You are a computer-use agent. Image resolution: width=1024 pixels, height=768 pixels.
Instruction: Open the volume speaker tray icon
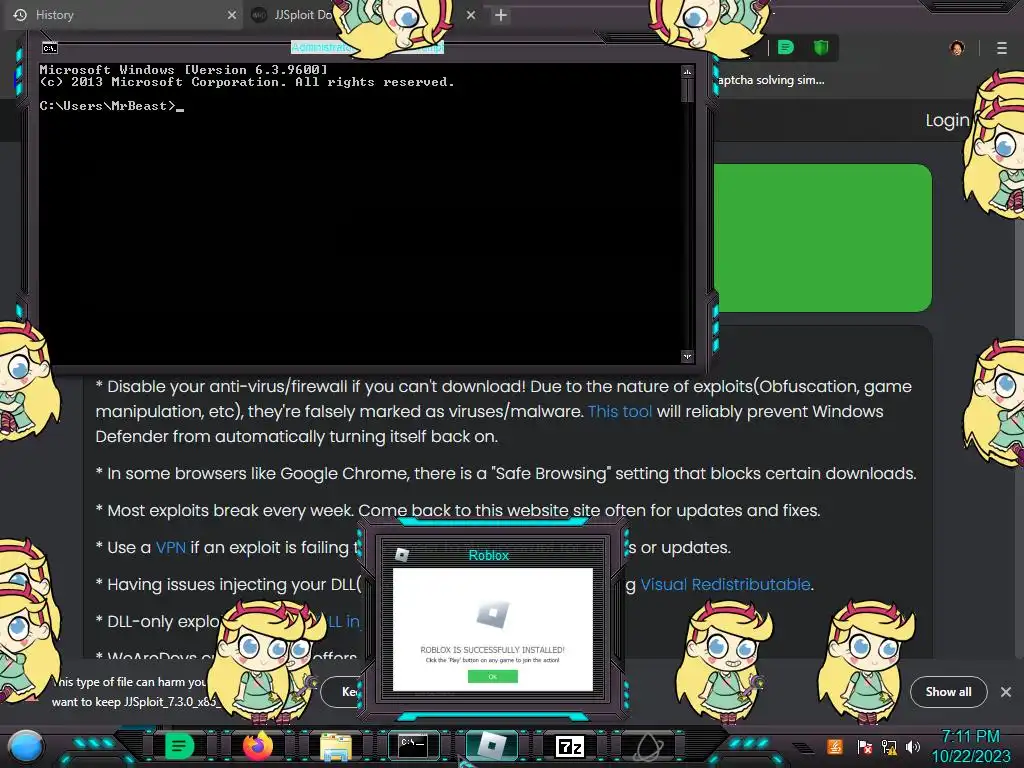coord(912,746)
